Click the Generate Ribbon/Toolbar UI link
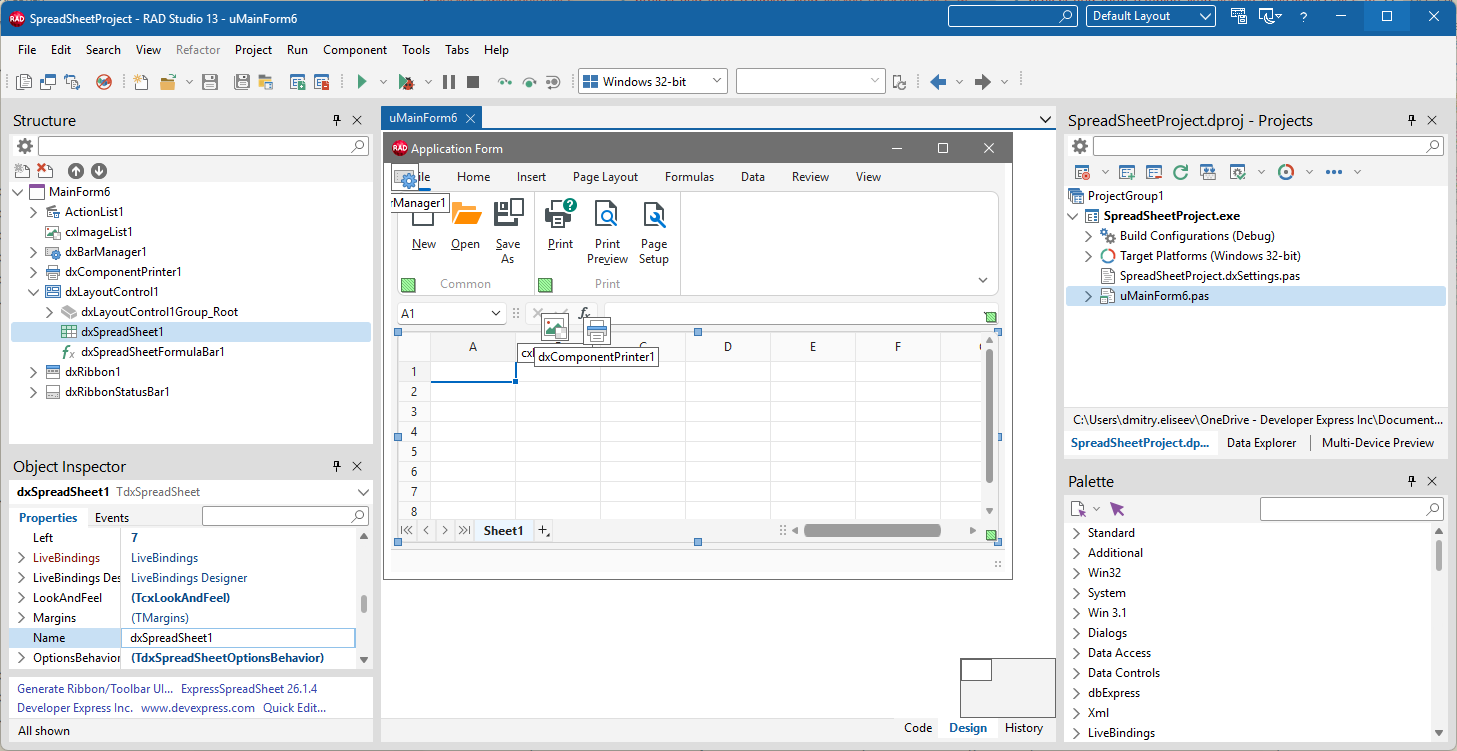1457x751 pixels. [95, 689]
